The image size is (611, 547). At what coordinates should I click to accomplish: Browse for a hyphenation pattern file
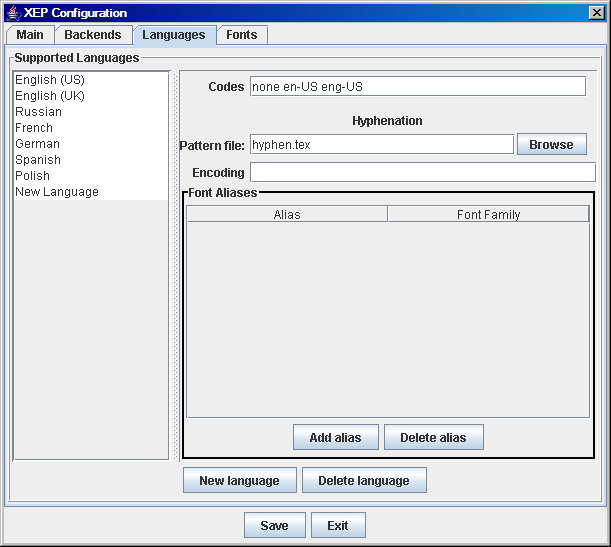tap(552, 145)
